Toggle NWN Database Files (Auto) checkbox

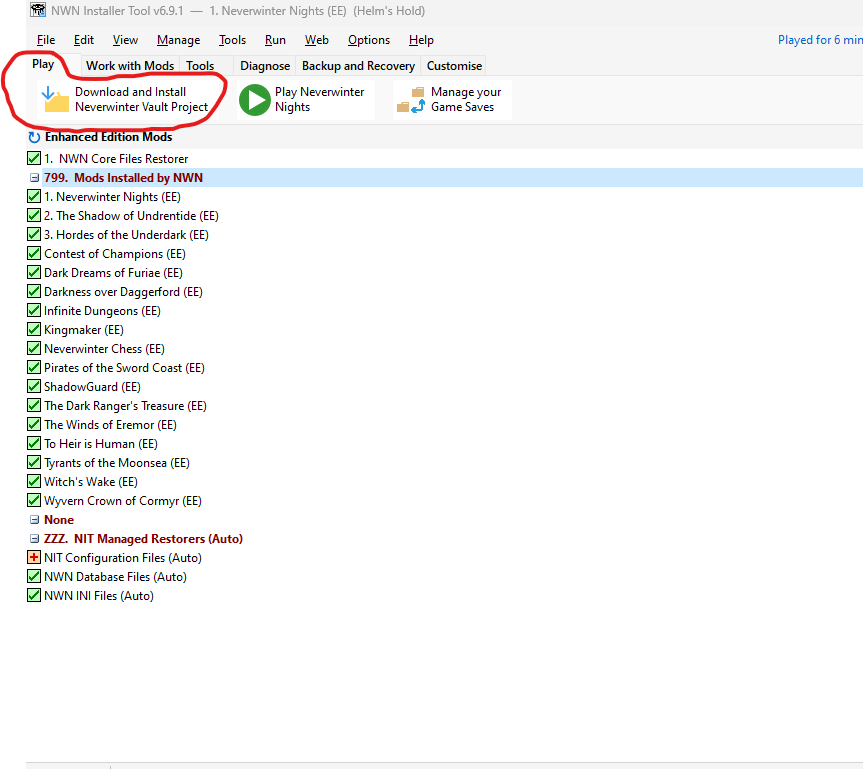[x=34, y=576]
